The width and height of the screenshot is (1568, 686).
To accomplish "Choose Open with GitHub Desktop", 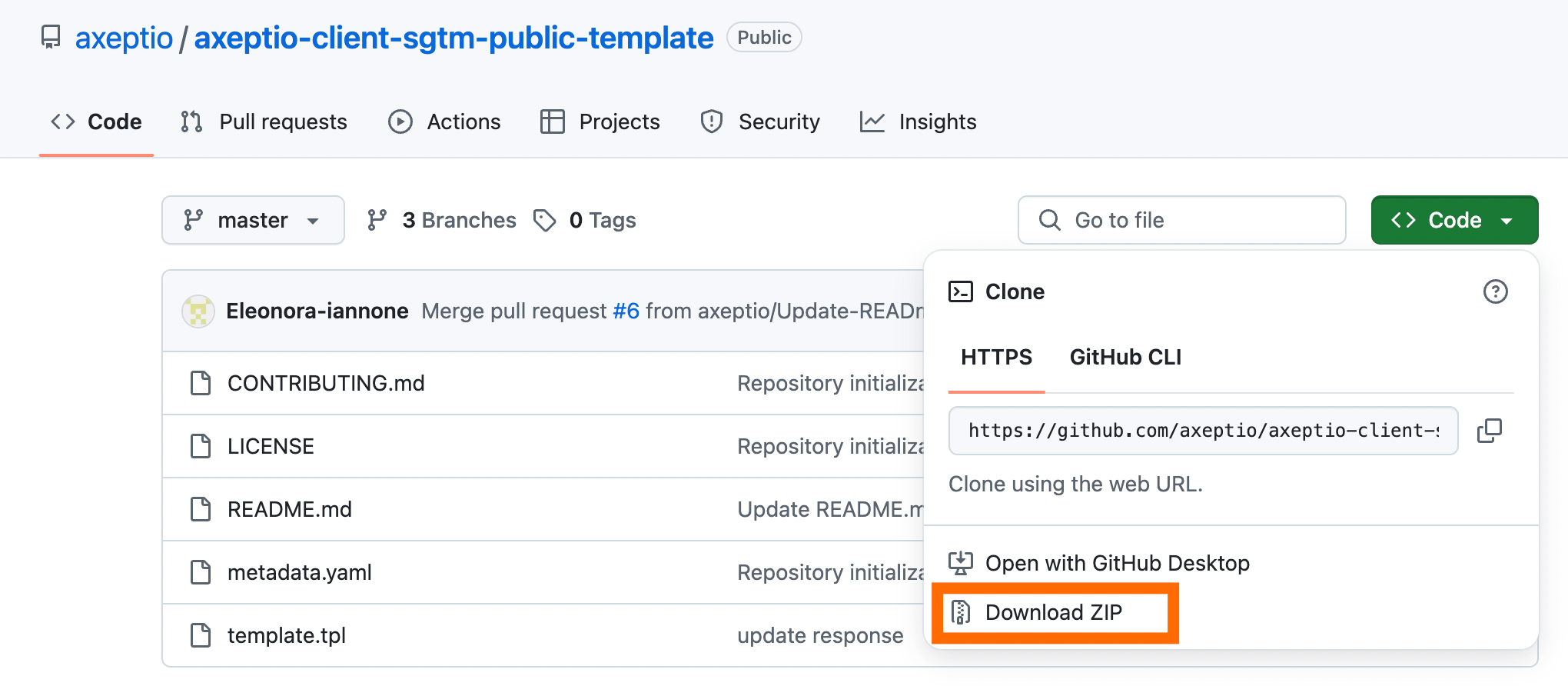I will pos(1099,563).
